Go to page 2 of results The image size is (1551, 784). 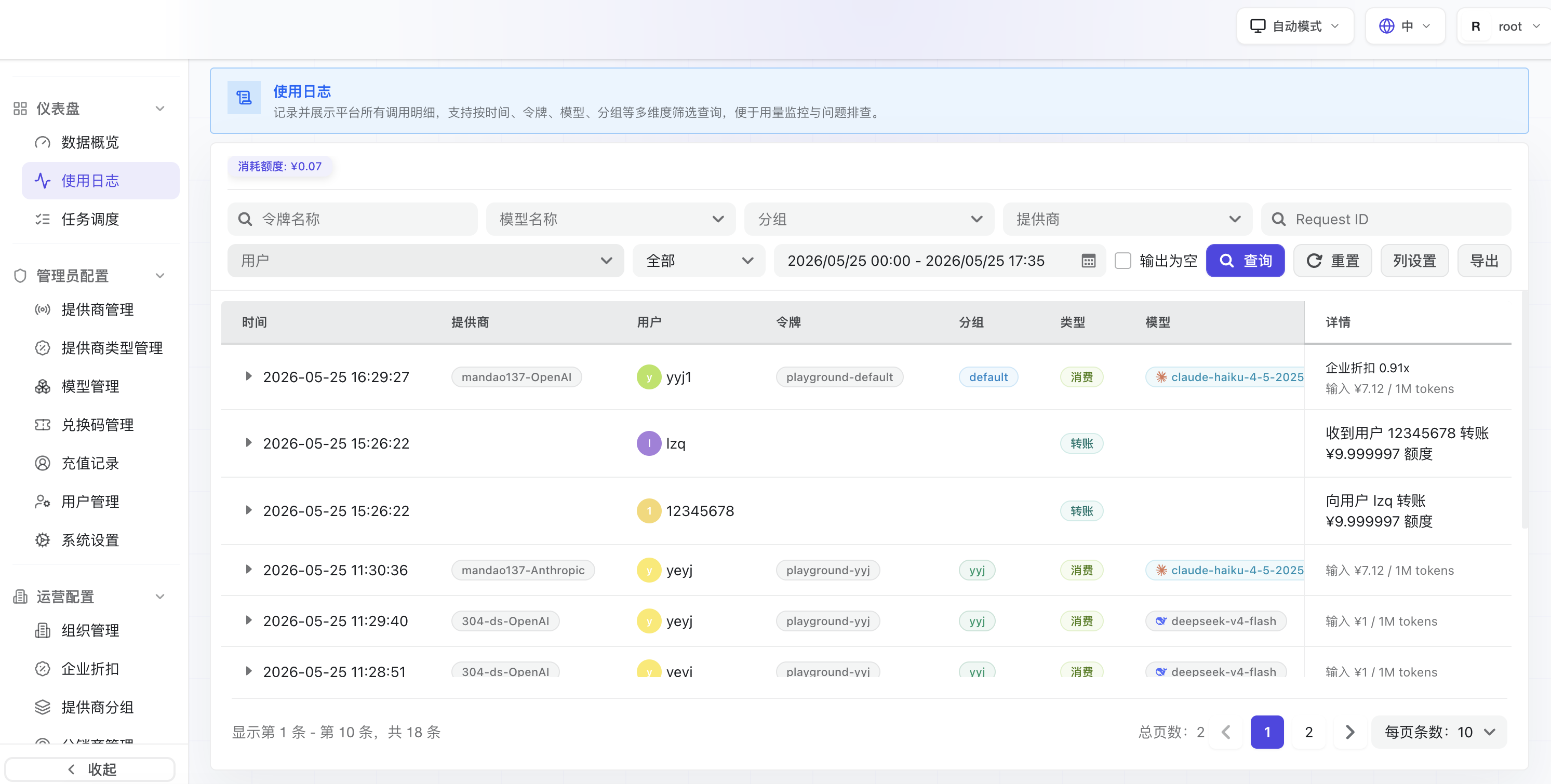(x=1308, y=732)
